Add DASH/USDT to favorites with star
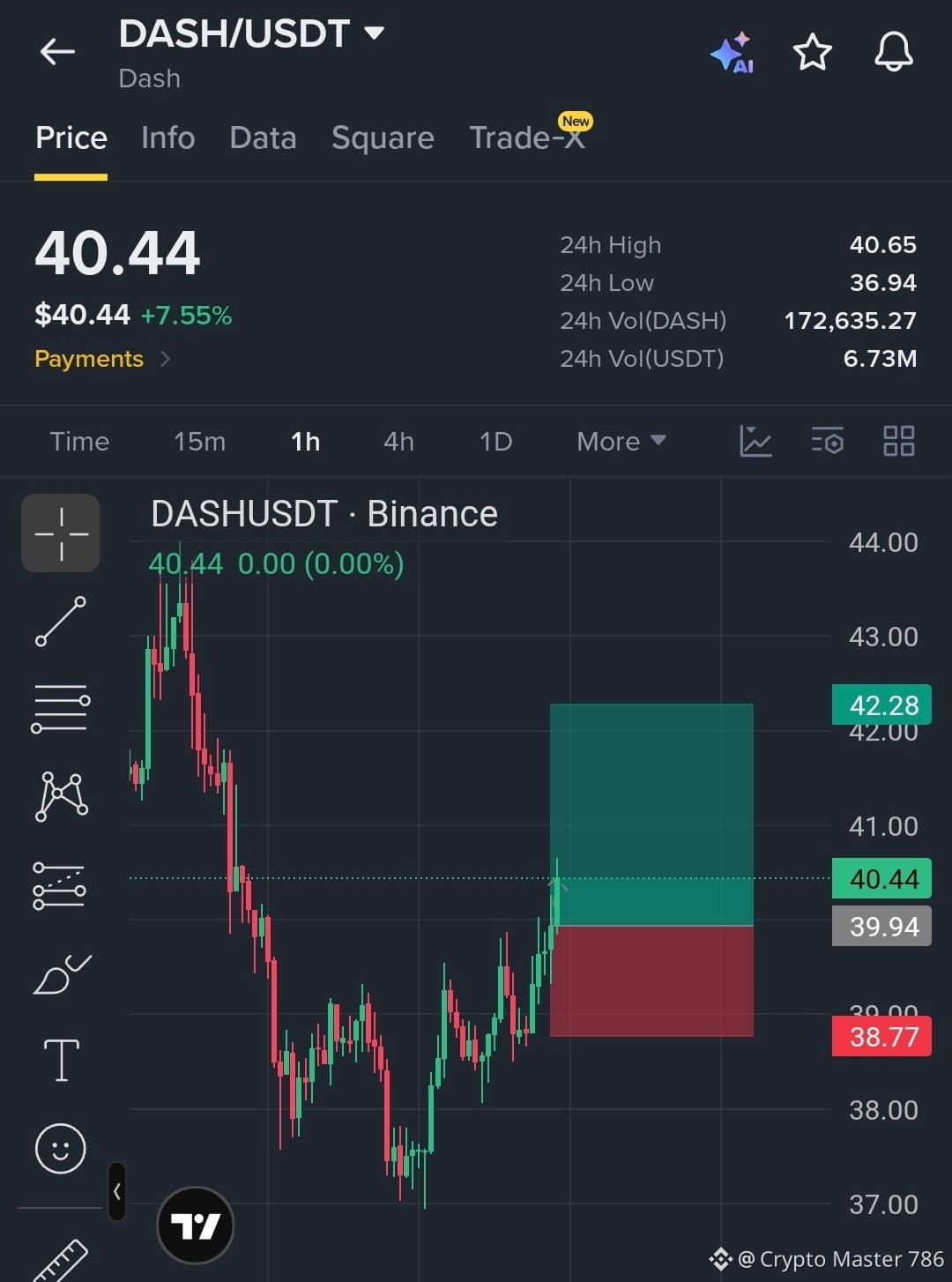Screen dimensions: 952x1282 (812, 53)
